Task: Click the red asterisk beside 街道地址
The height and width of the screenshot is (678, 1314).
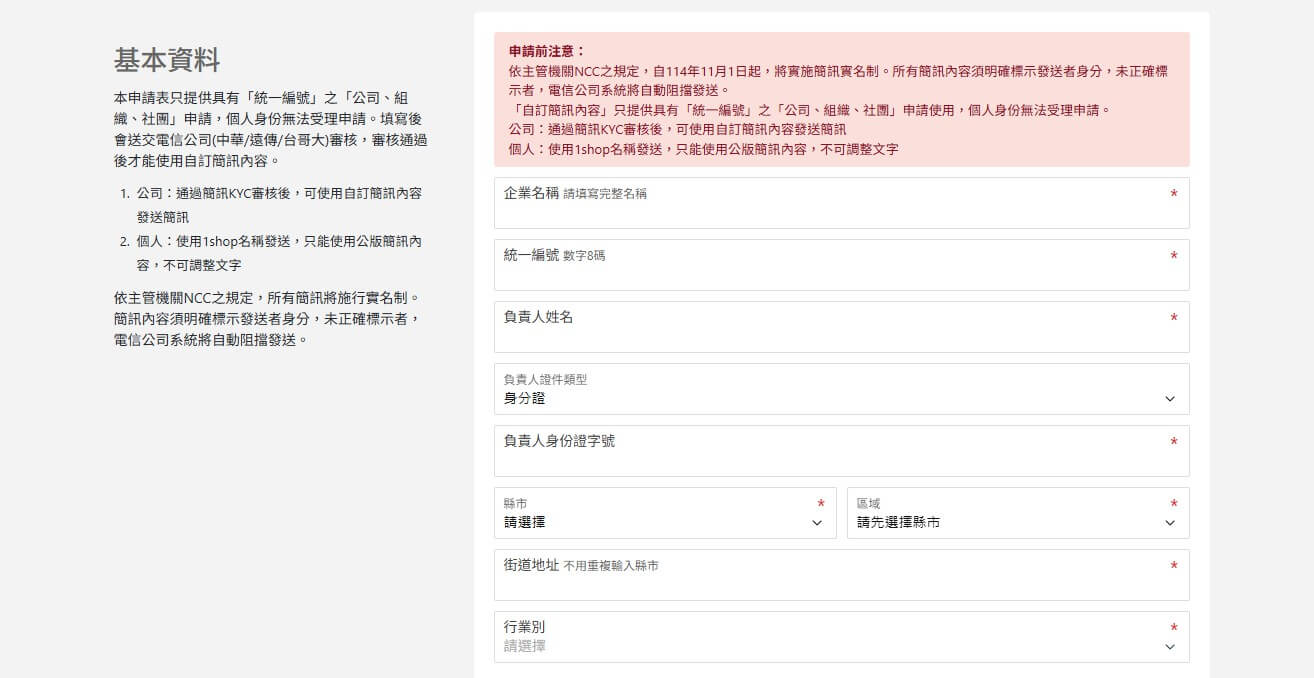Action: (1174, 566)
